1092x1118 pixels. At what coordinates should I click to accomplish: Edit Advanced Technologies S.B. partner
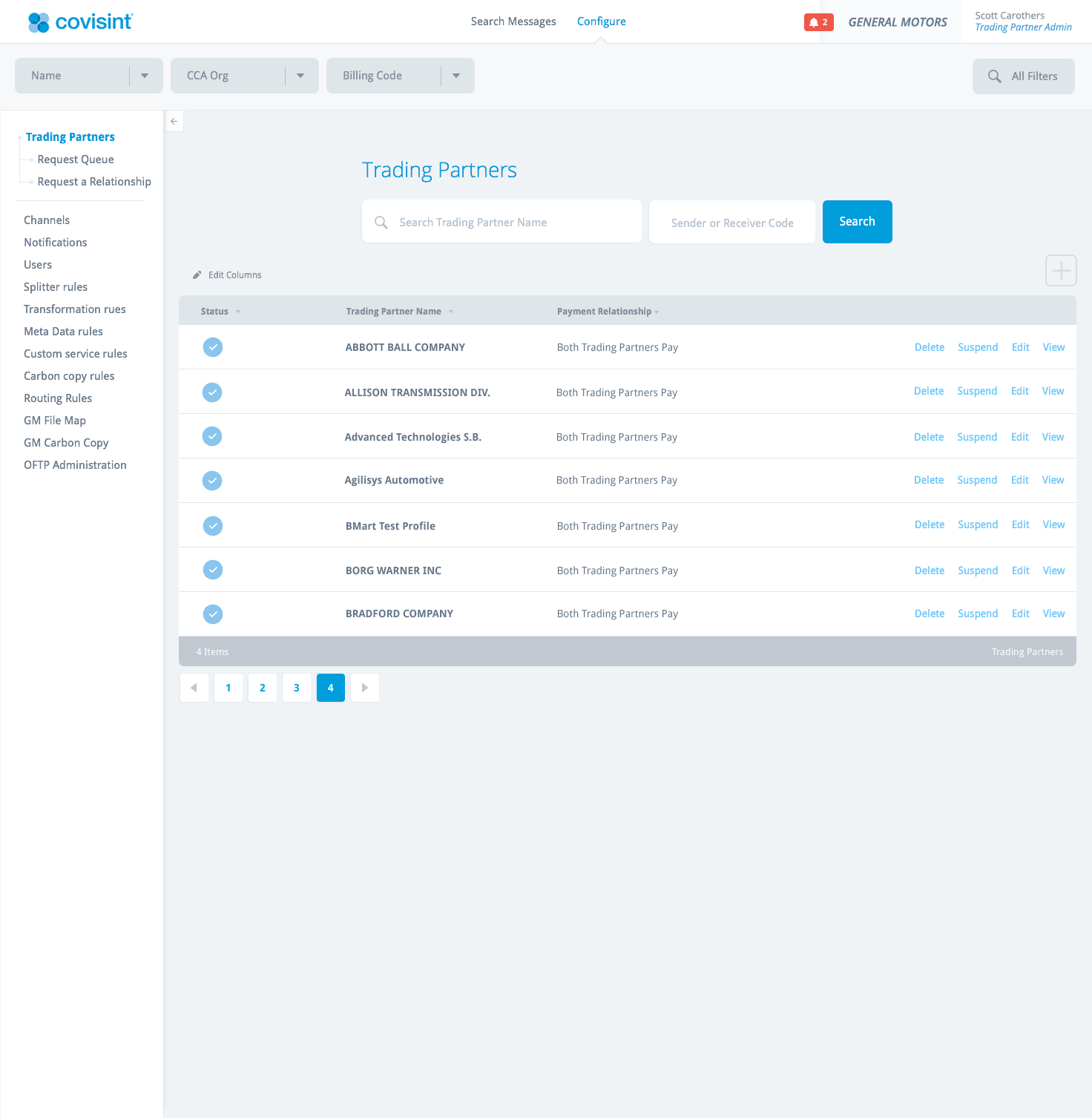1020,437
